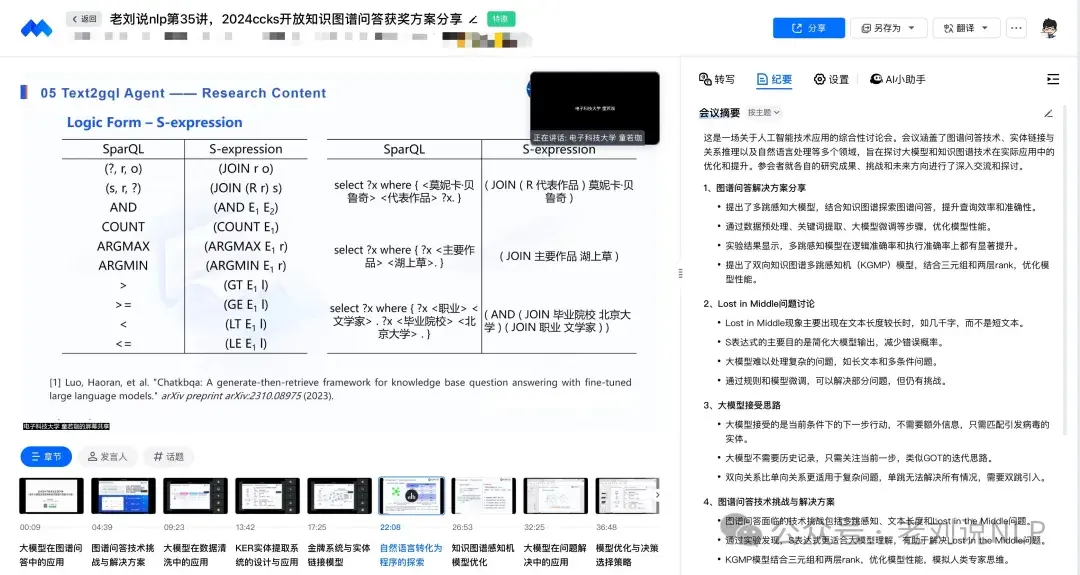Click chapter title 大模型在数据清洗中的应用
The width and height of the screenshot is (1080, 575).
(x=195, y=555)
